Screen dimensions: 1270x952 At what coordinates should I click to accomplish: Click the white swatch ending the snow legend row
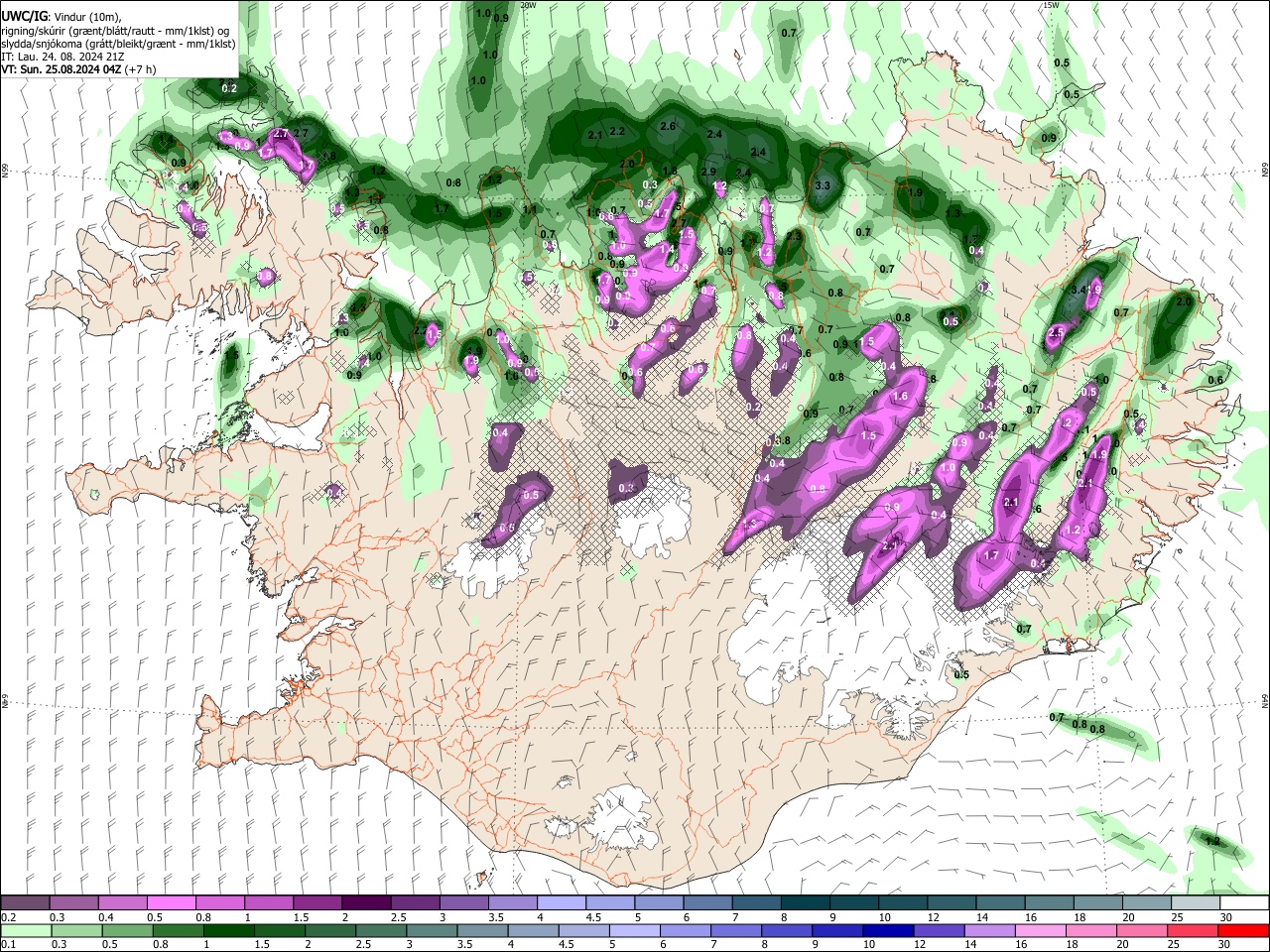[x=1243, y=902]
